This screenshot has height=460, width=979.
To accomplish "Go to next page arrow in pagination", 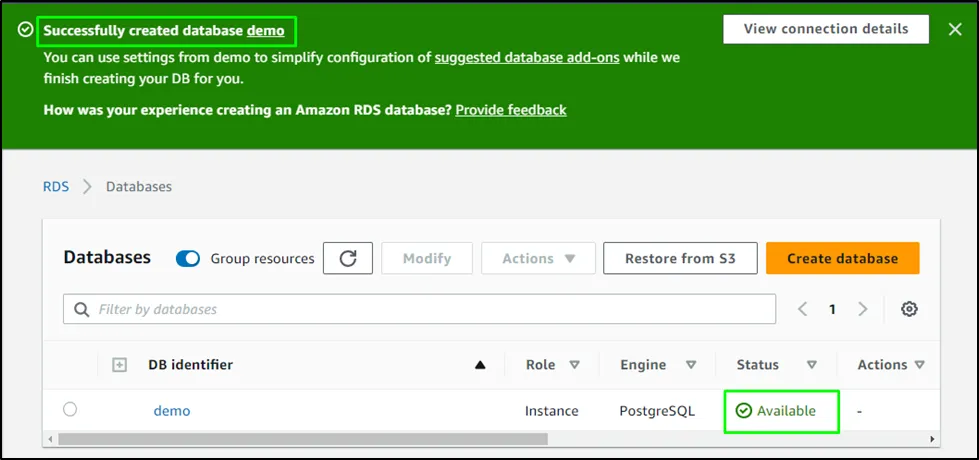I will [862, 309].
